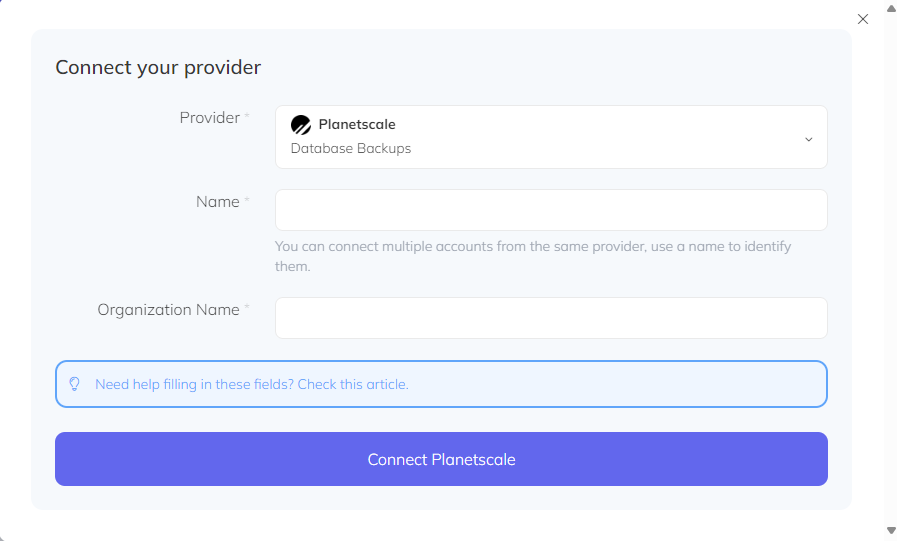This screenshot has height=541, width=897.
Task: Click the vertical scrollbar track
Action: click(890, 270)
